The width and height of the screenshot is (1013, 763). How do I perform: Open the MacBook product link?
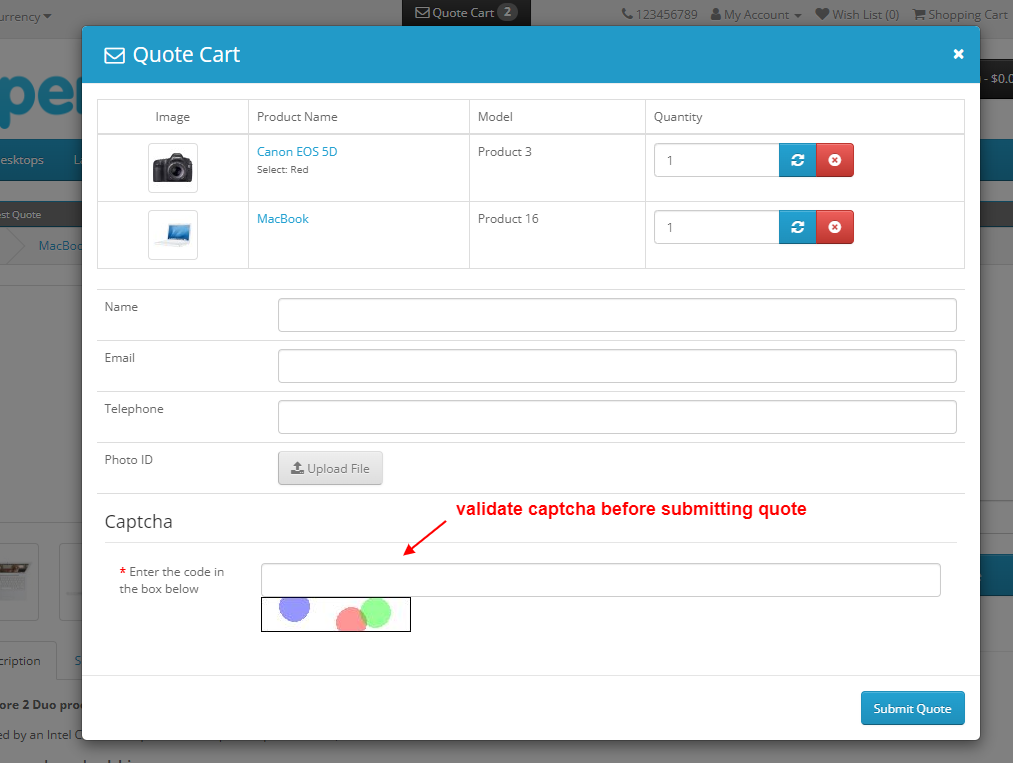pos(283,219)
